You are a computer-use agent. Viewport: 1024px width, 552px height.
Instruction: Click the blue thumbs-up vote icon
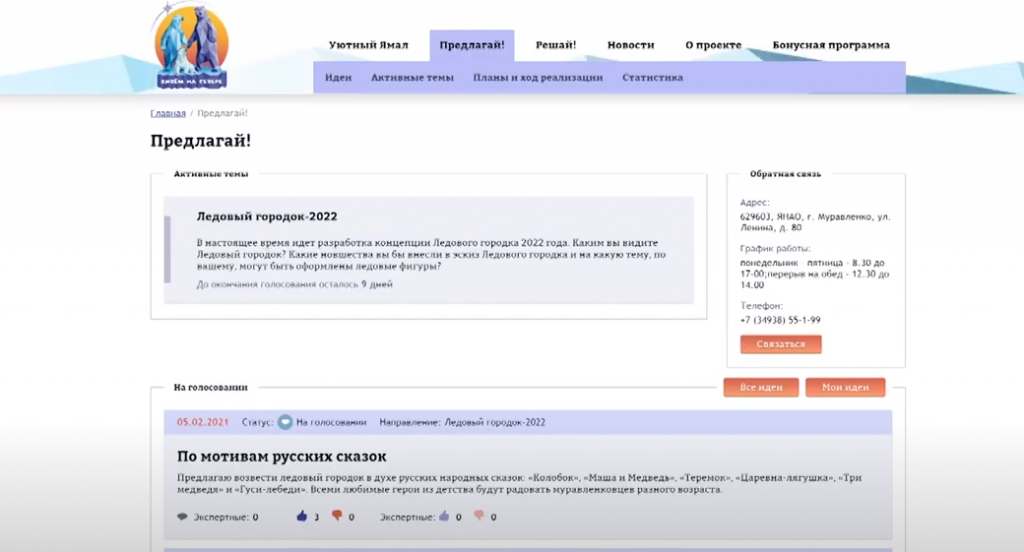301,517
